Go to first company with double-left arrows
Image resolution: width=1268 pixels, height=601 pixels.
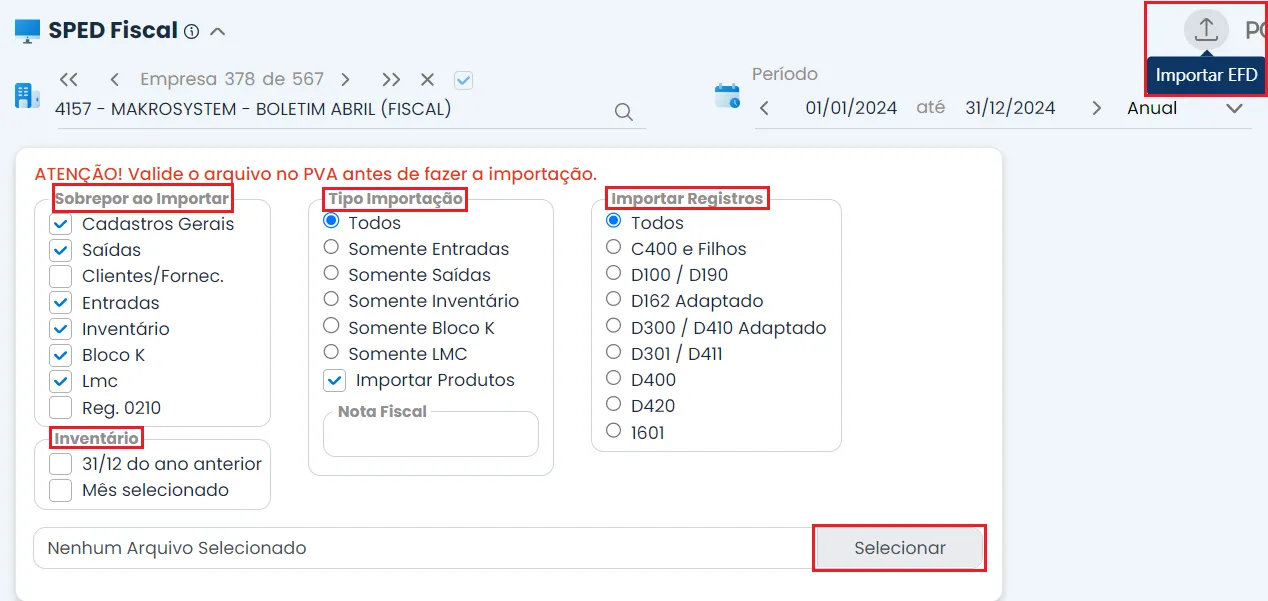(x=69, y=79)
